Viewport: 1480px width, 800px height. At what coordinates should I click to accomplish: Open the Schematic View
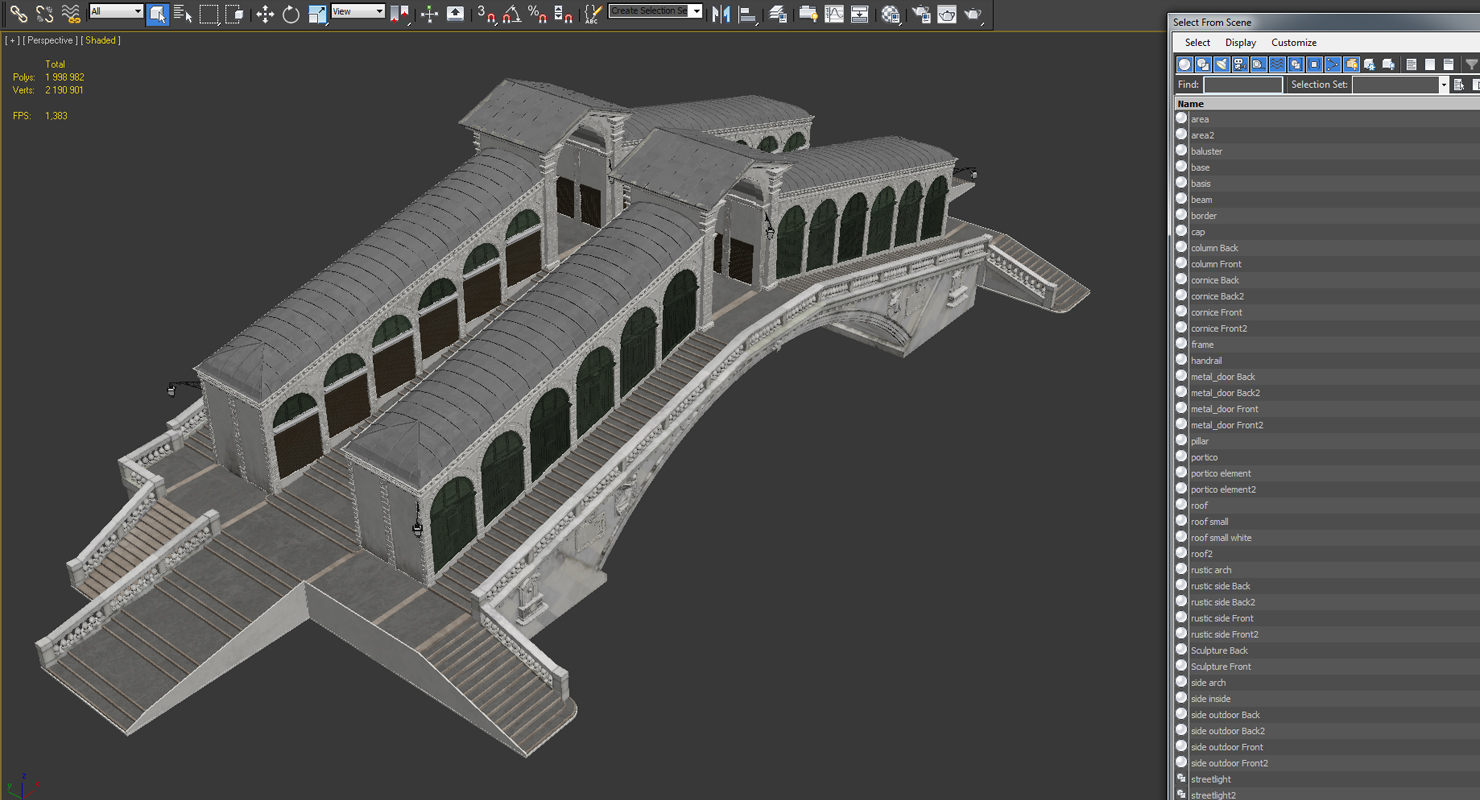(x=859, y=14)
